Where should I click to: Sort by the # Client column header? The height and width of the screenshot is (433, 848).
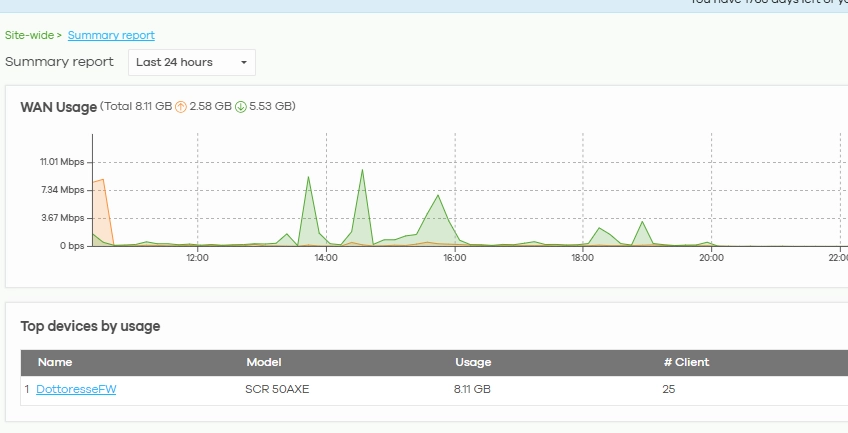686,362
